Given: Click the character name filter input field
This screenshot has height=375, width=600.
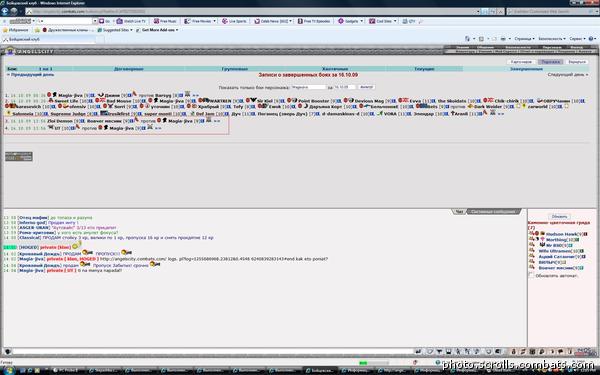Looking at the screenshot, I should (x=308, y=87).
